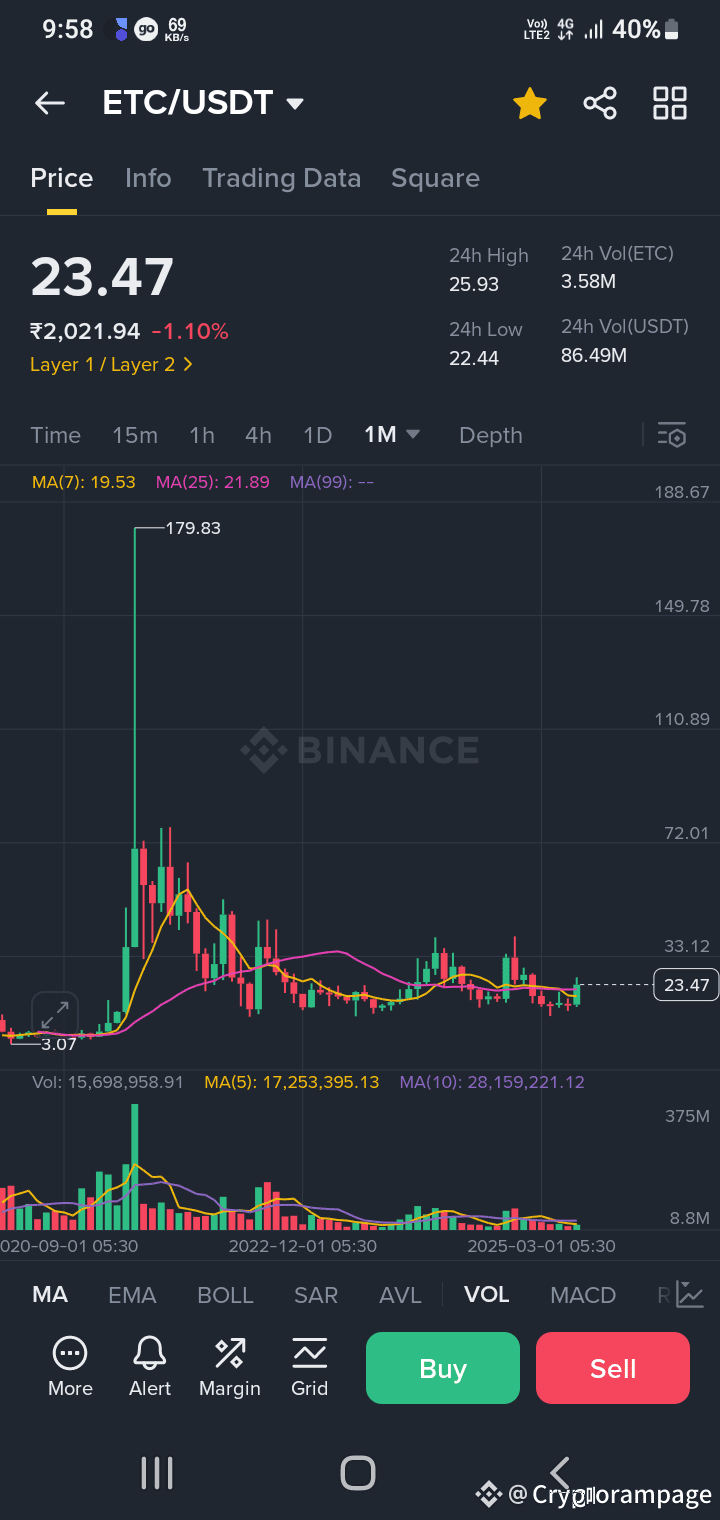Switch to the Info tab
The width and height of the screenshot is (720, 1520).
pos(148,178)
